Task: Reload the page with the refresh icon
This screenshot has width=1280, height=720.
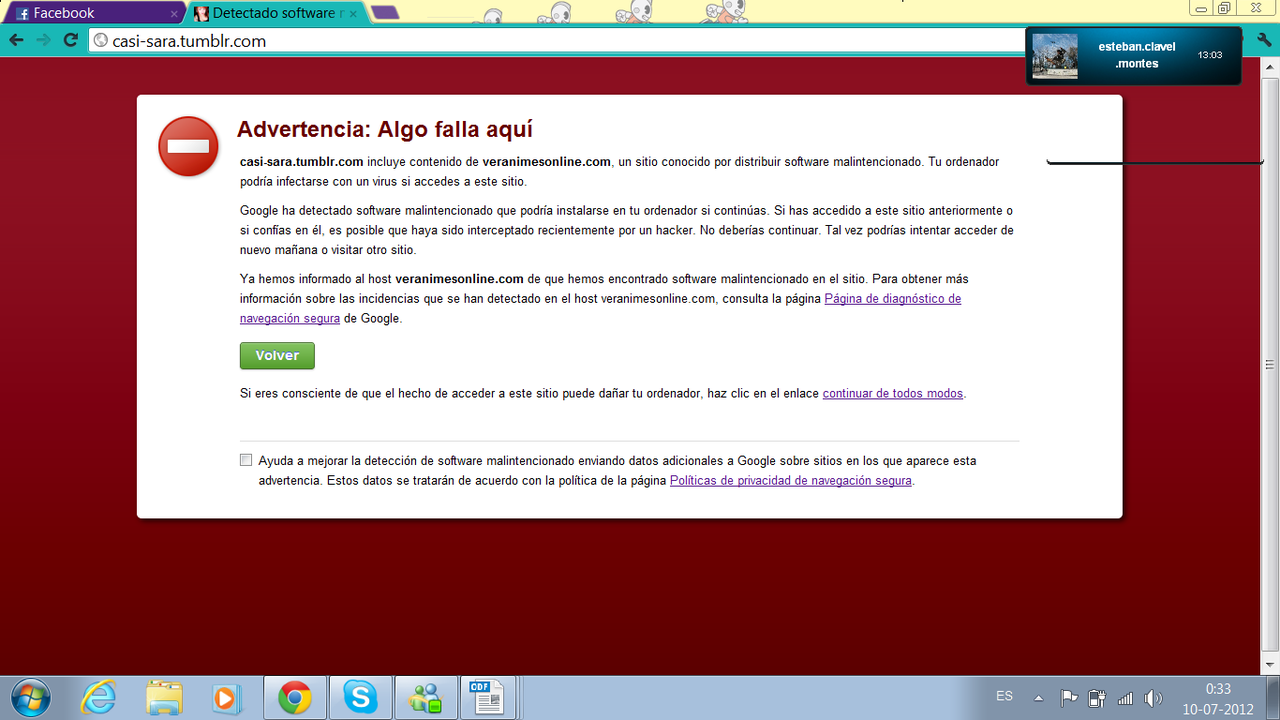Action: click(70, 40)
